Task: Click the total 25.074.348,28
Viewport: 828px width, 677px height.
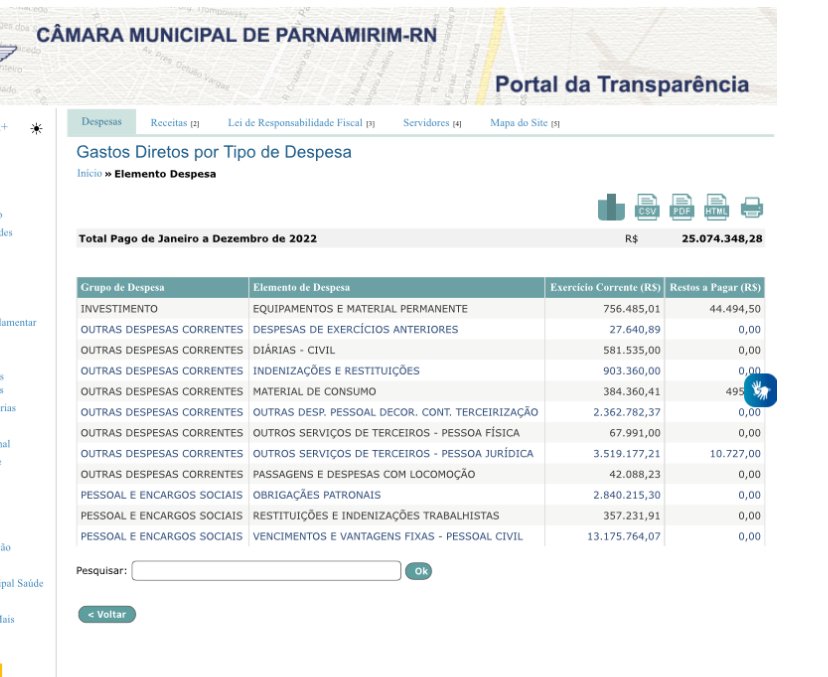Action: [722, 238]
